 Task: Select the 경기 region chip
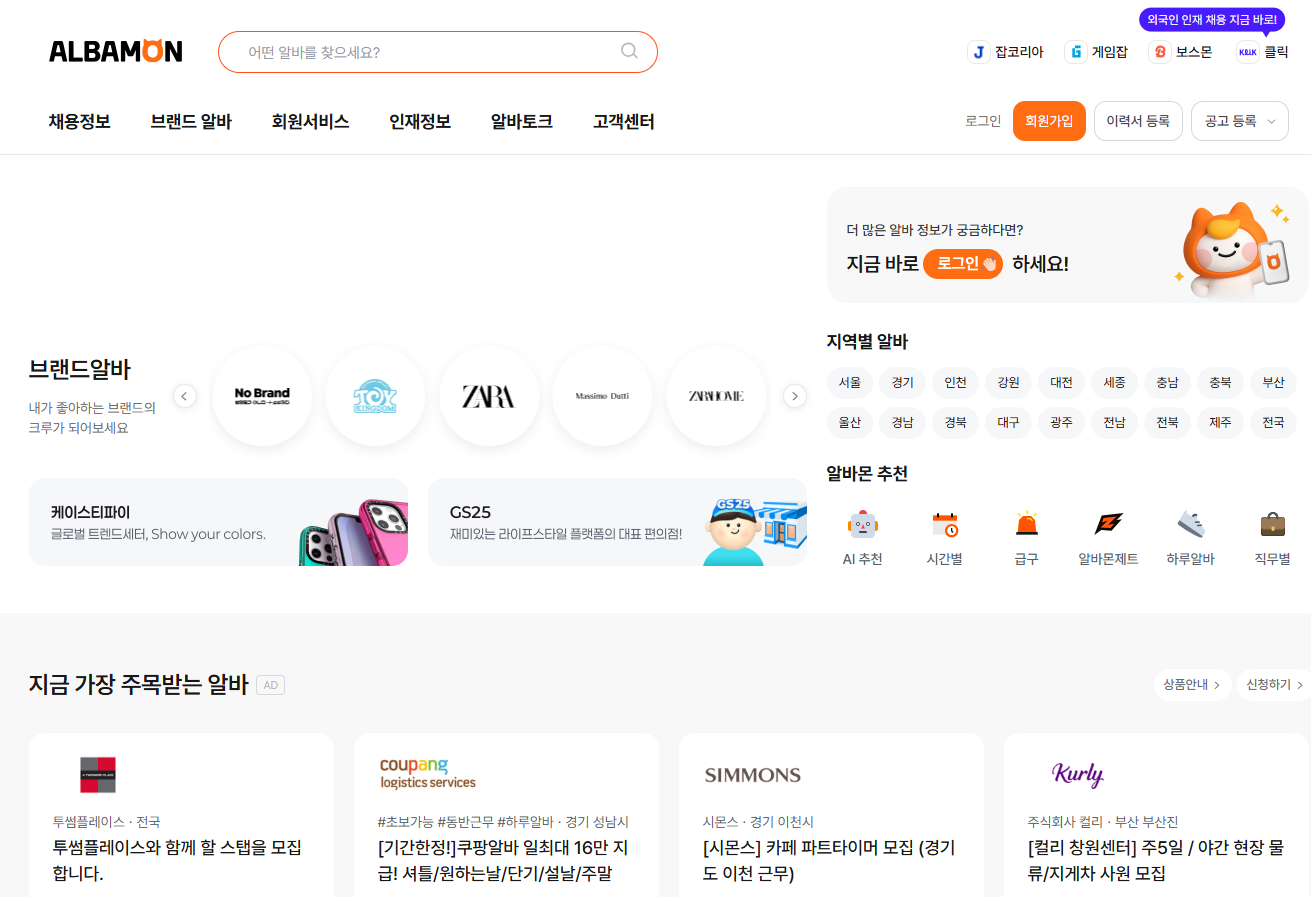point(903,383)
